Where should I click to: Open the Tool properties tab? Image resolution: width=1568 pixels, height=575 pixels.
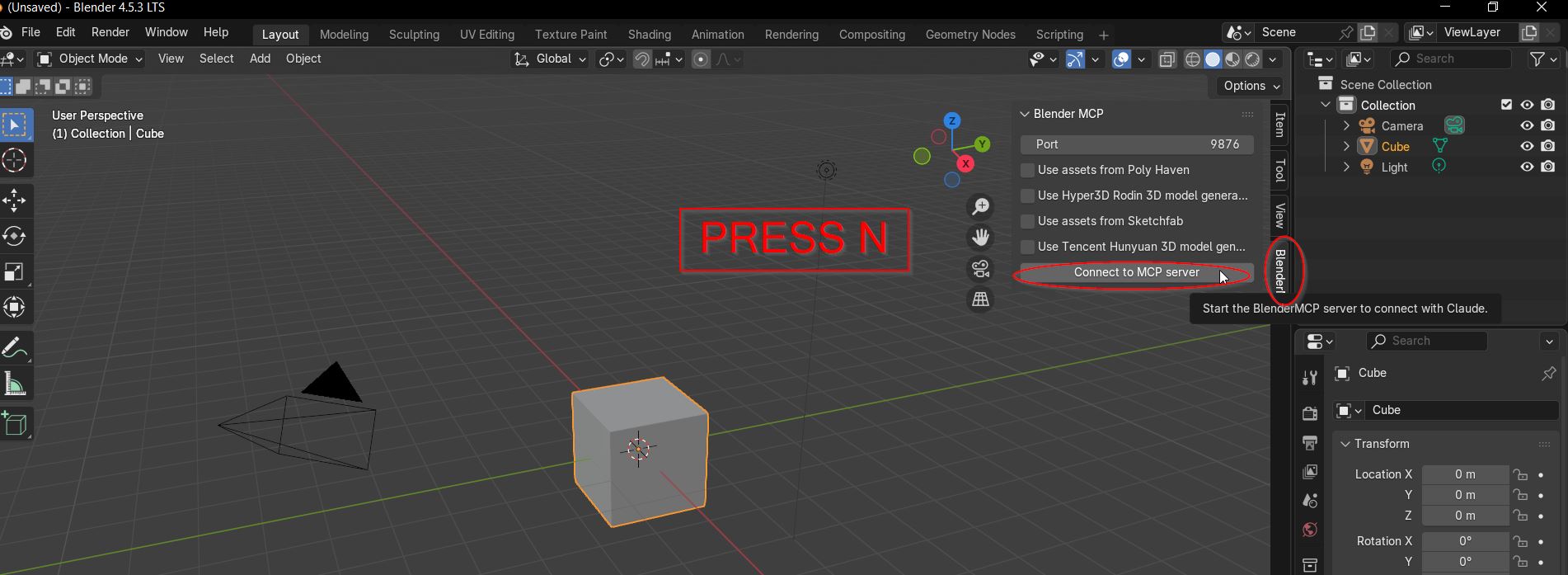point(1309,378)
